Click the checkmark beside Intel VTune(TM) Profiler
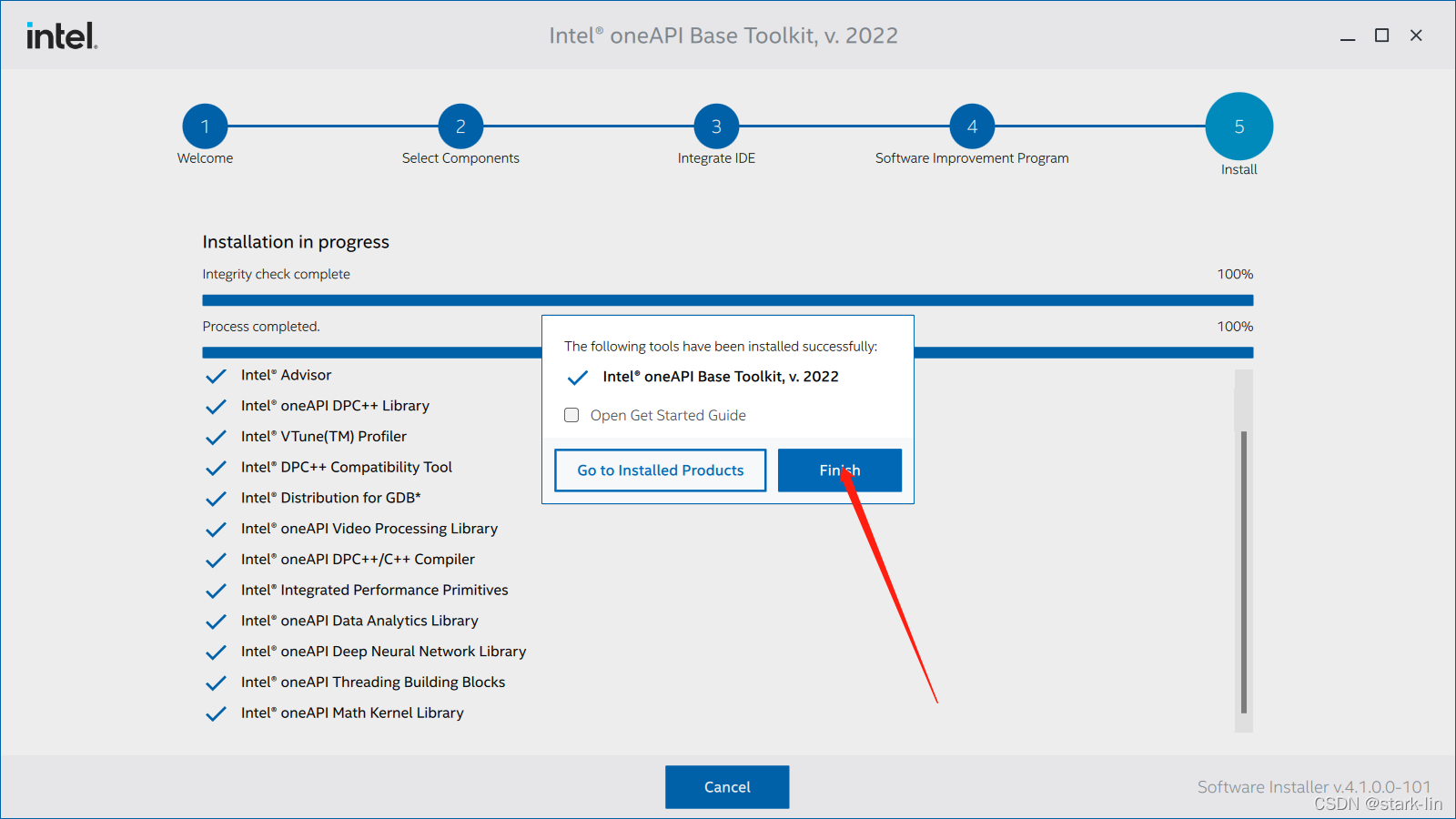The image size is (1456, 819). (x=216, y=437)
